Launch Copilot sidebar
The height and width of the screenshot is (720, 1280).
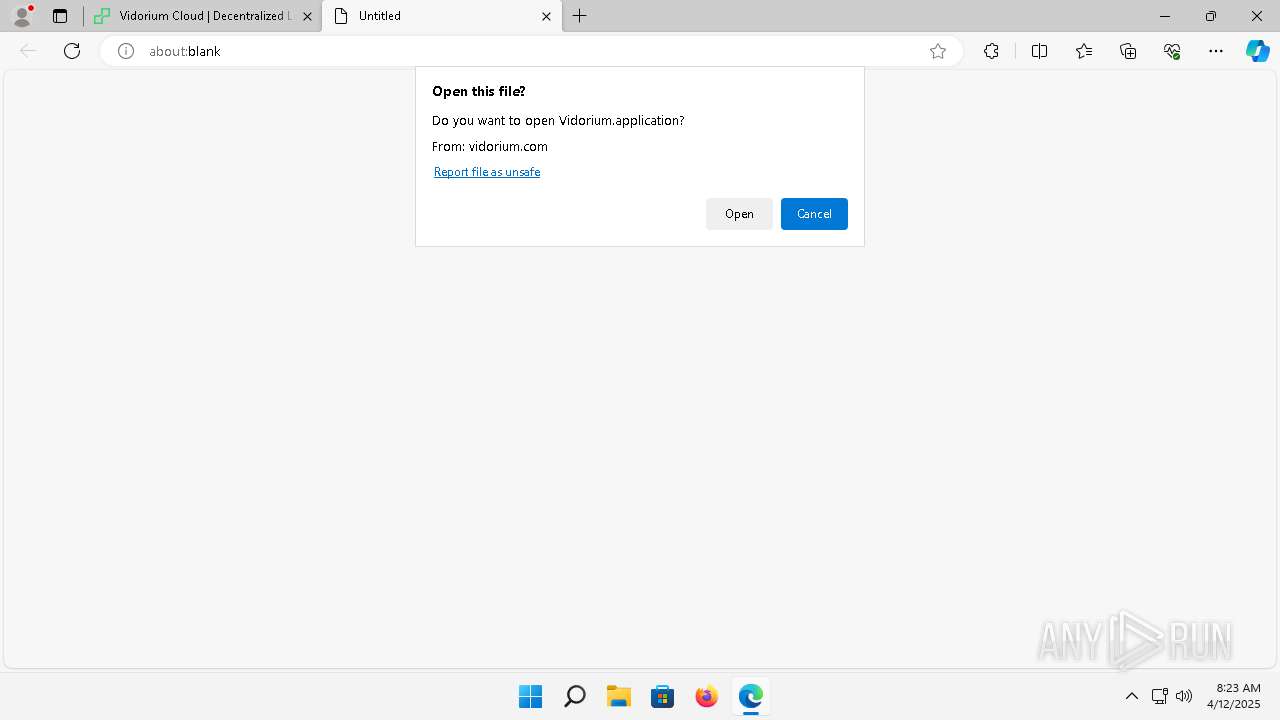pyautogui.click(x=1257, y=51)
